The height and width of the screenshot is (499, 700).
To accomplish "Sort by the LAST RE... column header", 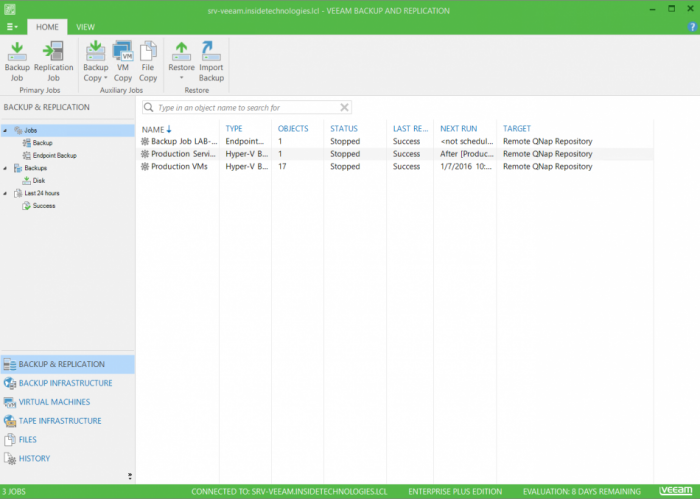I will [x=410, y=129].
